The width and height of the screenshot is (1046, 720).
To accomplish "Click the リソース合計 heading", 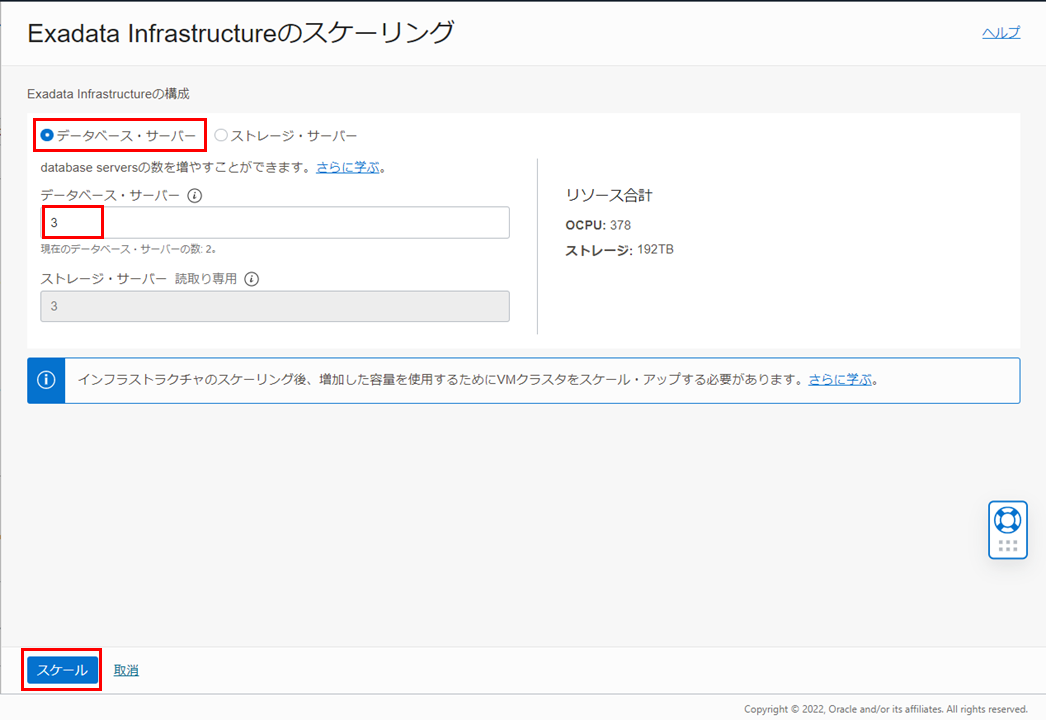I will [609, 195].
